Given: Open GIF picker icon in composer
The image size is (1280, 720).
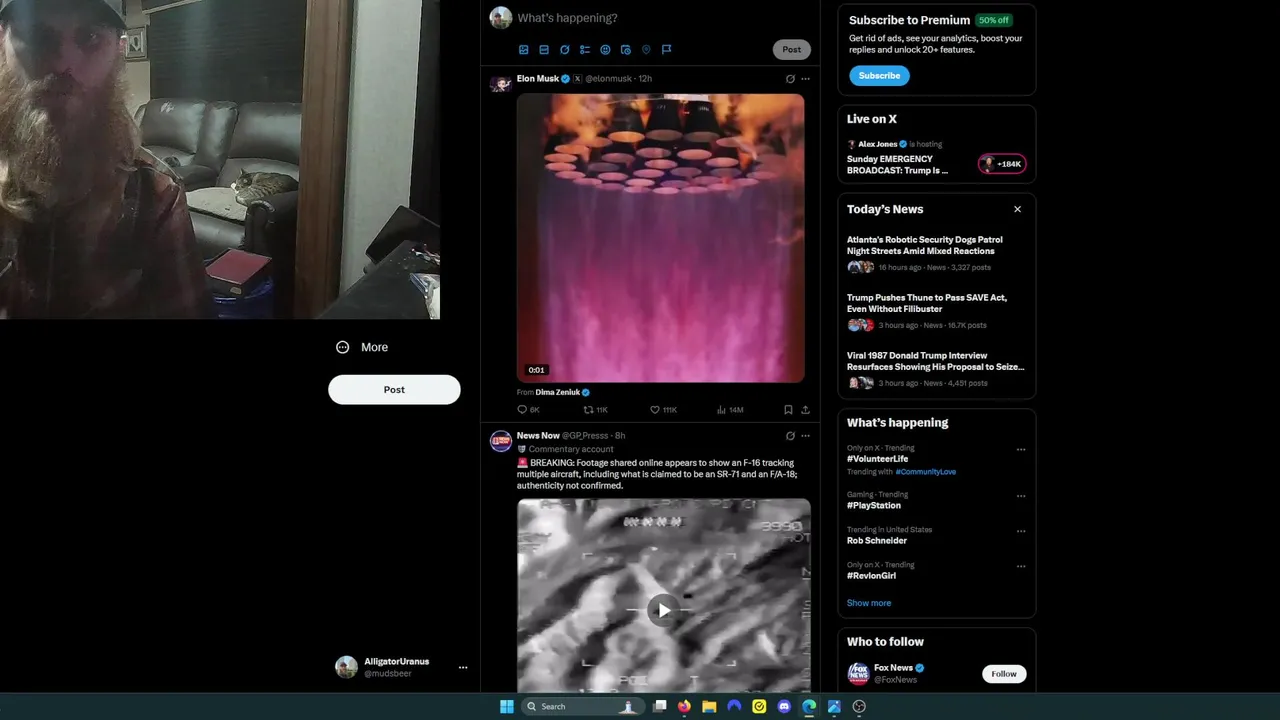Looking at the screenshot, I should (x=544, y=49).
